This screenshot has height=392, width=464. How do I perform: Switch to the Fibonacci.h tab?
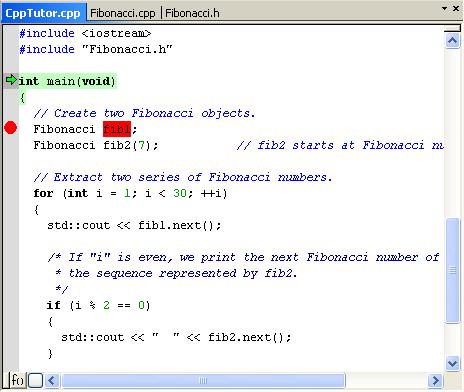[x=192, y=13]
